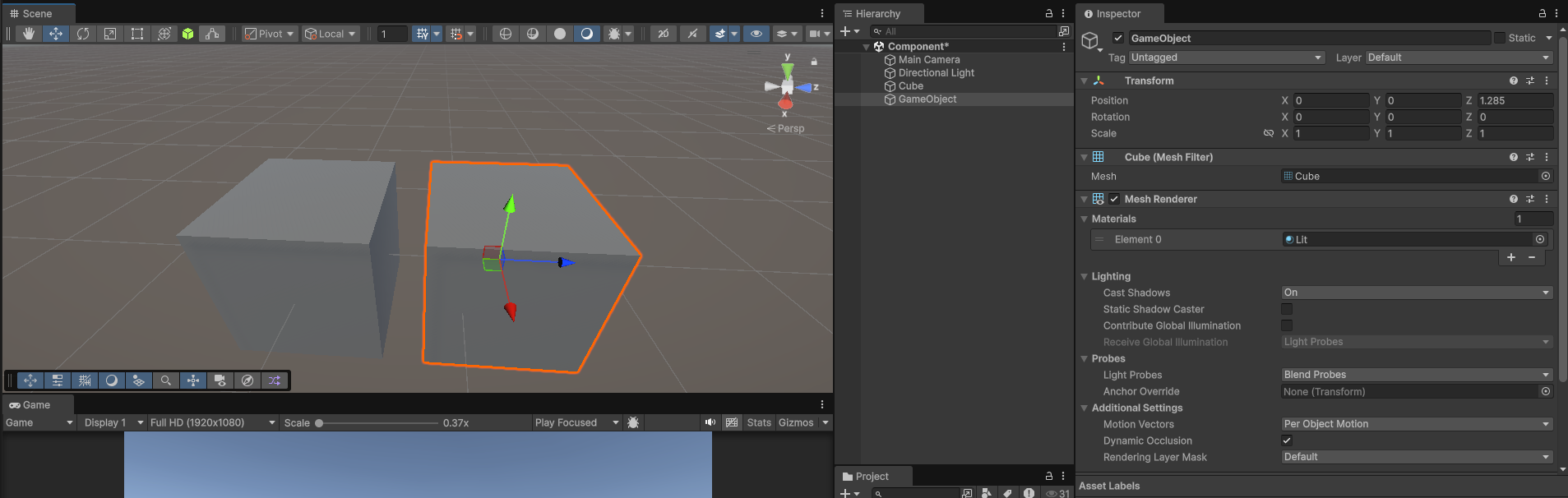
Task: Select the shaded draw mode sphere
Action: click(560, 34)
